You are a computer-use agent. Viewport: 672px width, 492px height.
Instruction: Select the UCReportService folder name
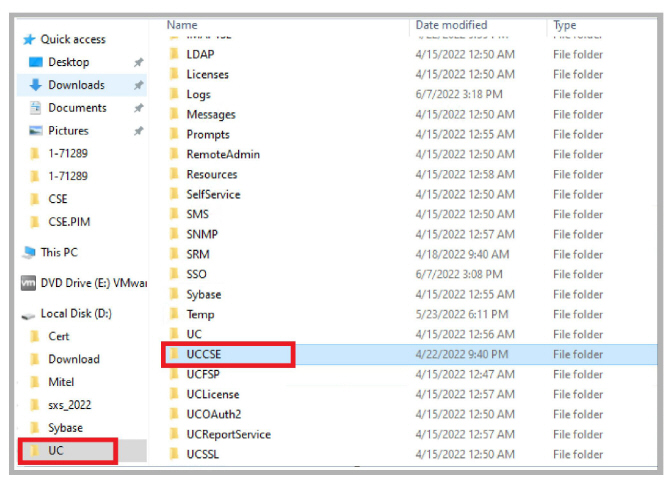[228, 434]
